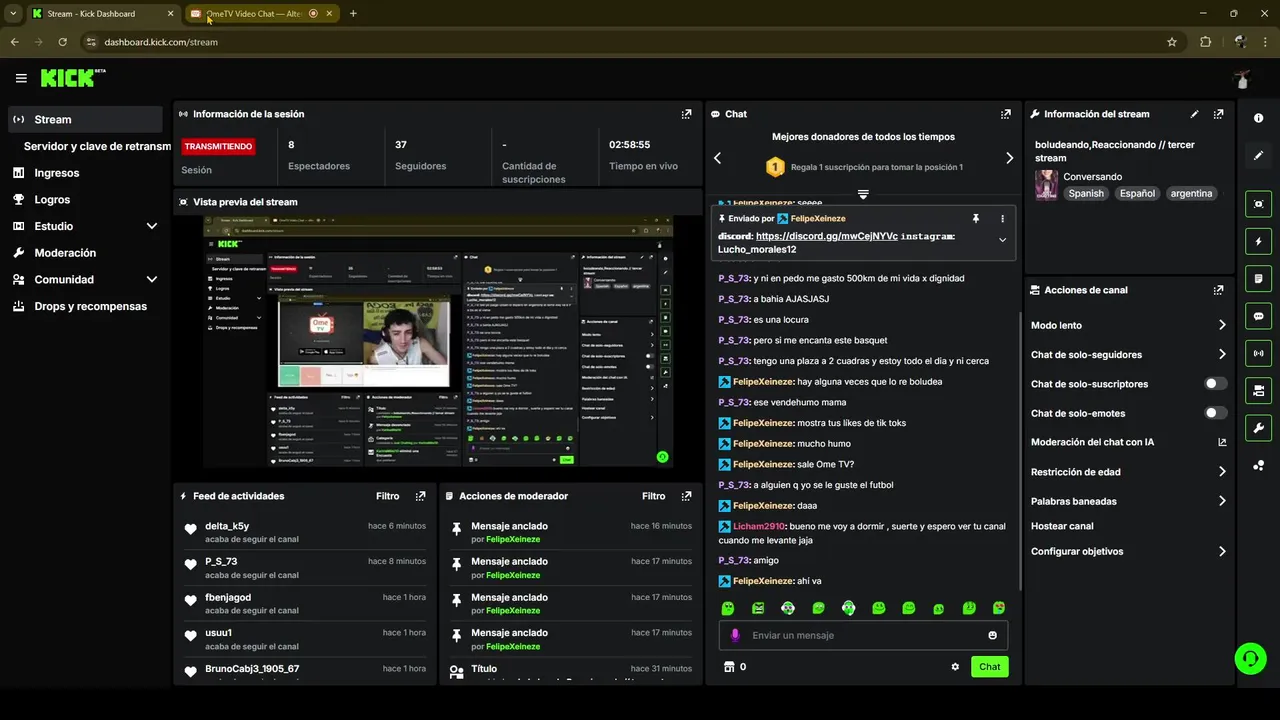Open the shop icon below message box
The width and height of the screenshot is (1280, 720).
729,667
